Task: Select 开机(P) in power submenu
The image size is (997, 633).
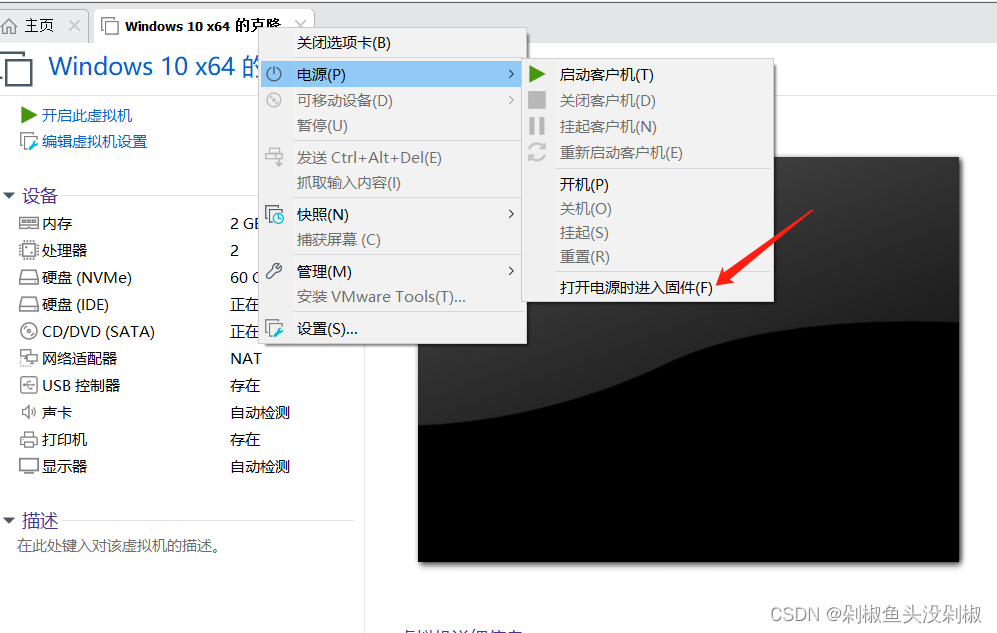Action: [648, 184]
